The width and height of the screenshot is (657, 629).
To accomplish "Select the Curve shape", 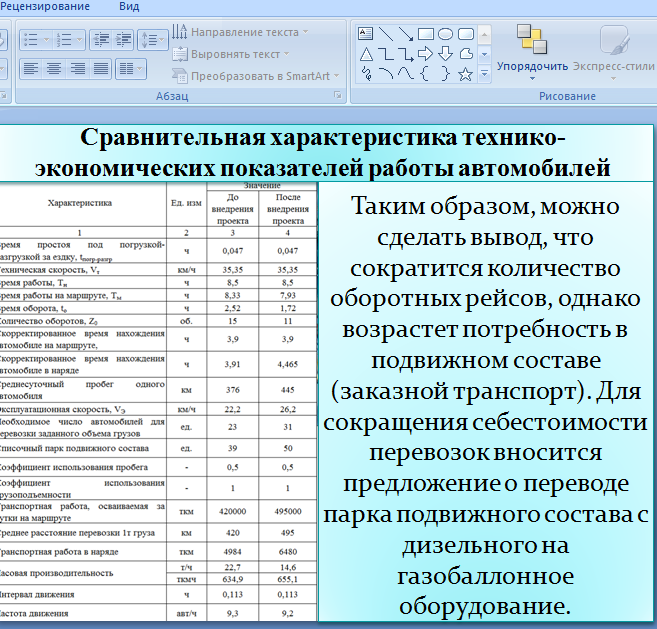I will click(x=406, y=74).
